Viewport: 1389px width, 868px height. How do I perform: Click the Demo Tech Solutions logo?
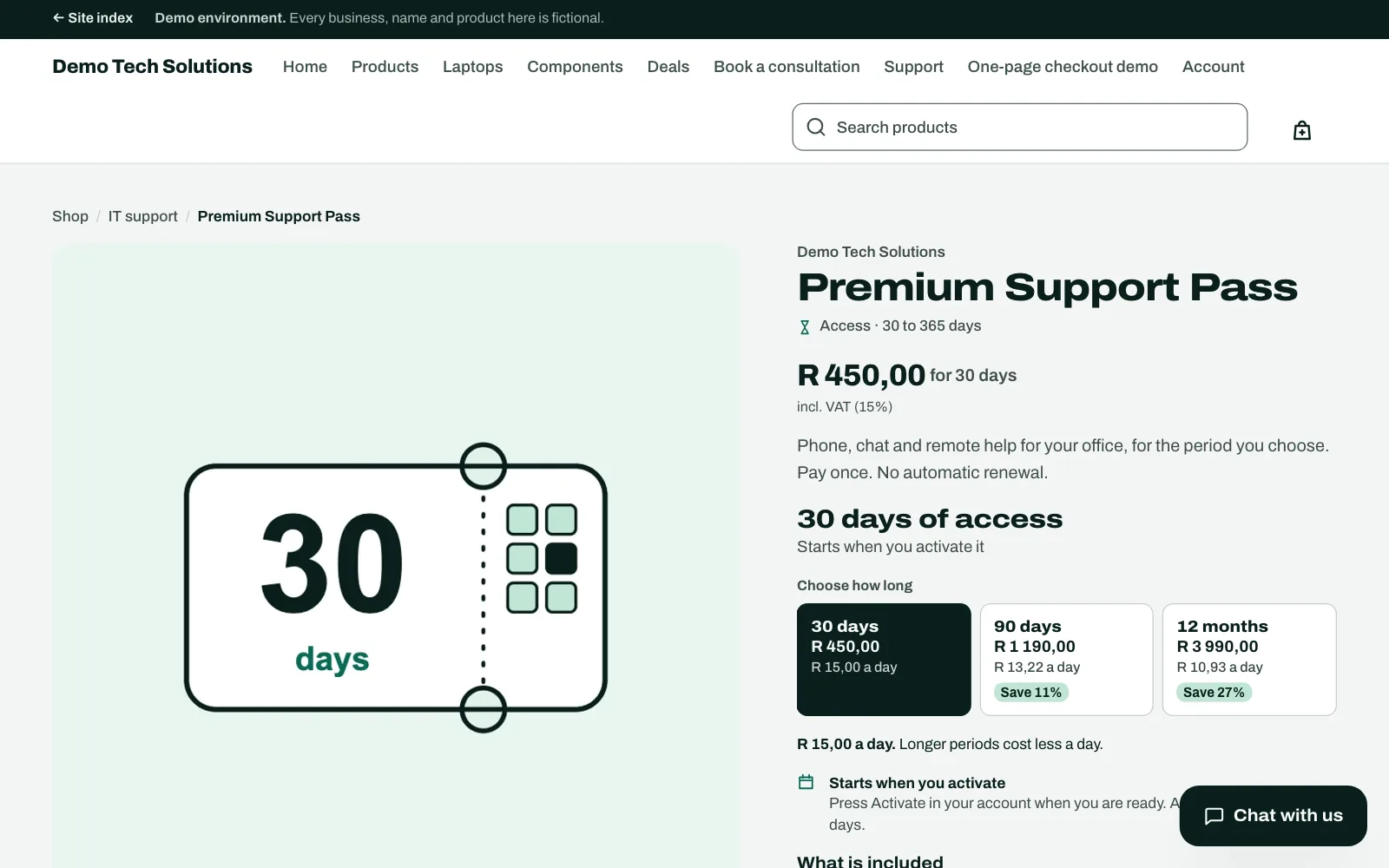tap(152, 67)
